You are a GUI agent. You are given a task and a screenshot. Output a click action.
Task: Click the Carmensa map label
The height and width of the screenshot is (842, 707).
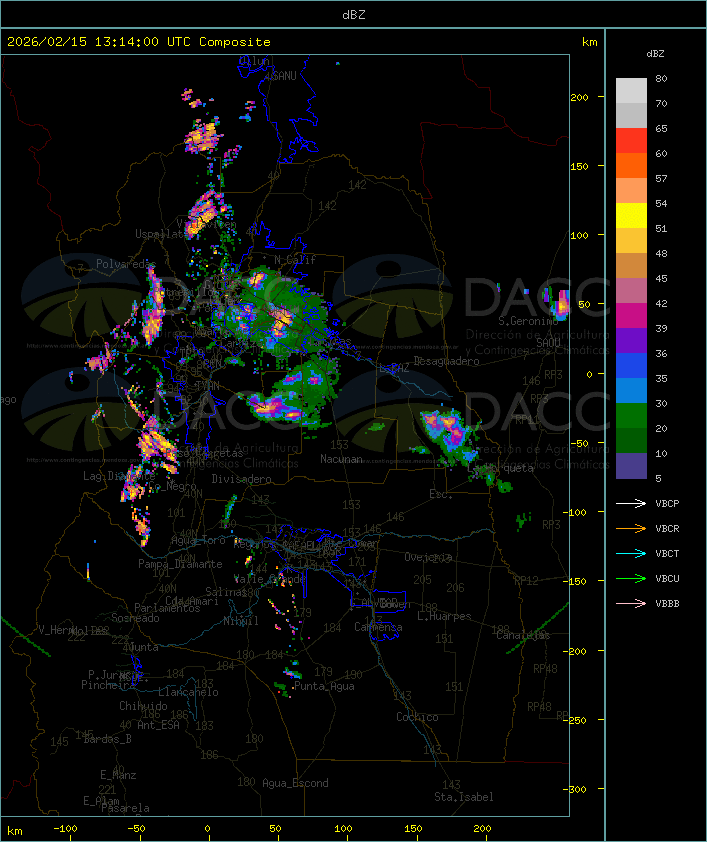(378, 627)
